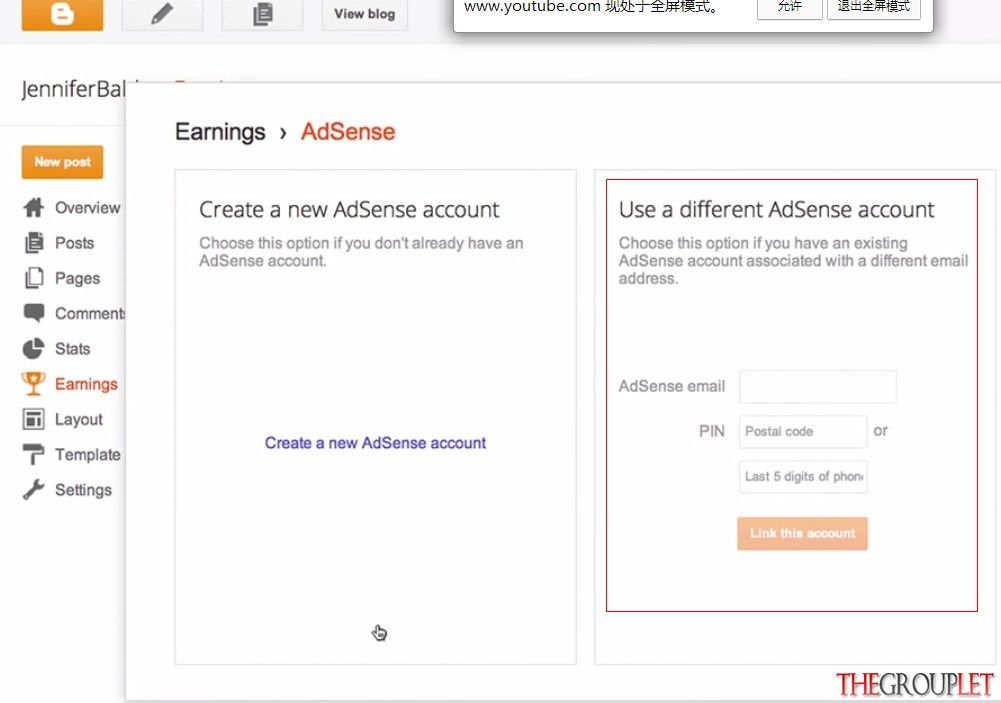The height and width of the screenshot is (703, 1001).
Task: Click the pencil new-post icon
Action: [x=162, y=14]
